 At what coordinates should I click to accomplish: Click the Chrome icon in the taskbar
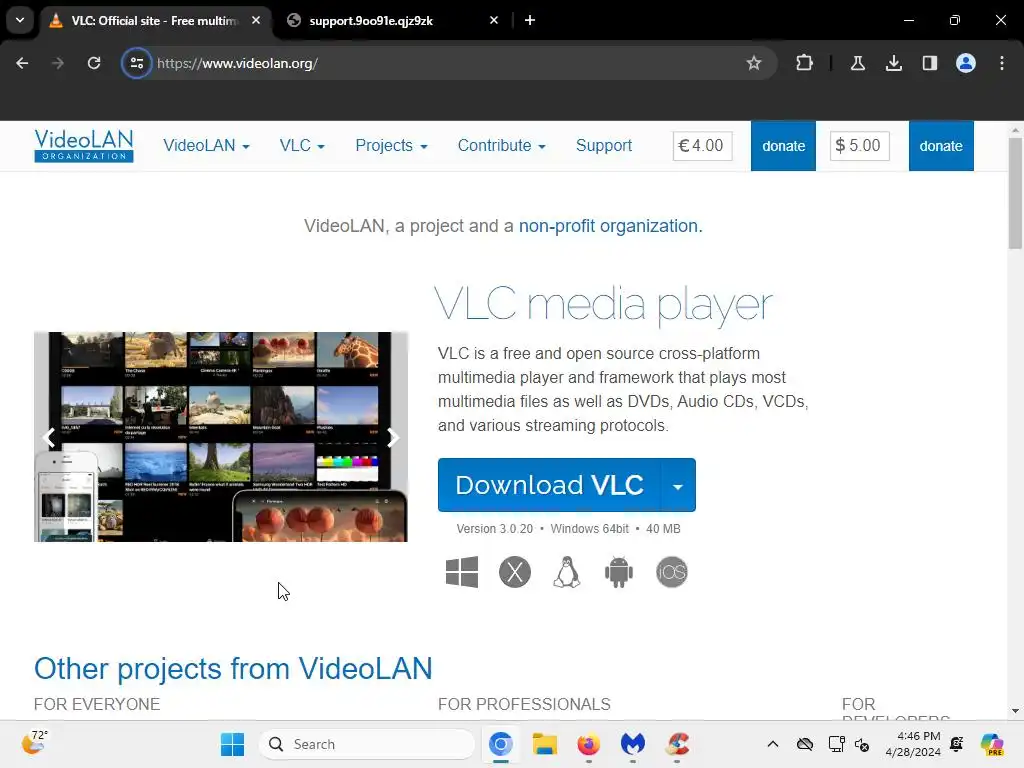(501, 744)
